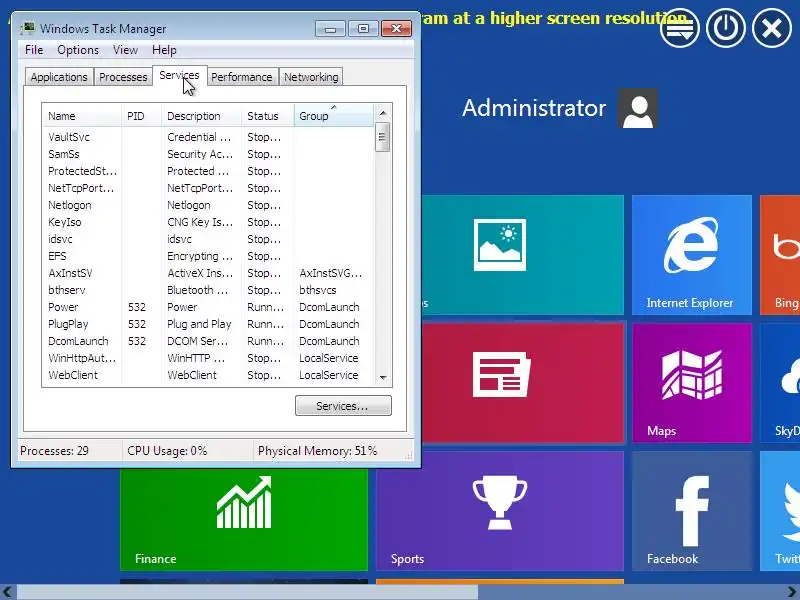Open the Finance tile

click(x=244, y=519)
